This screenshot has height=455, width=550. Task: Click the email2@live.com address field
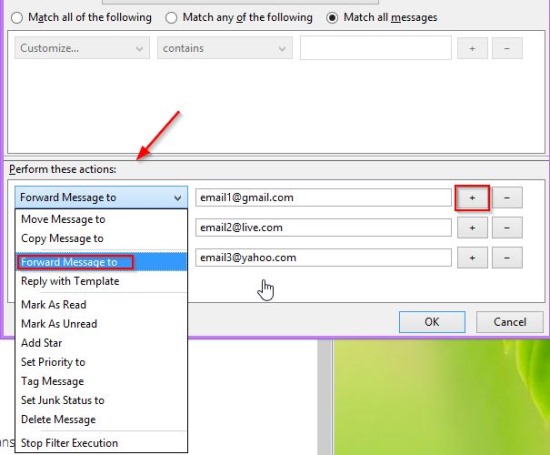[323, 228]
